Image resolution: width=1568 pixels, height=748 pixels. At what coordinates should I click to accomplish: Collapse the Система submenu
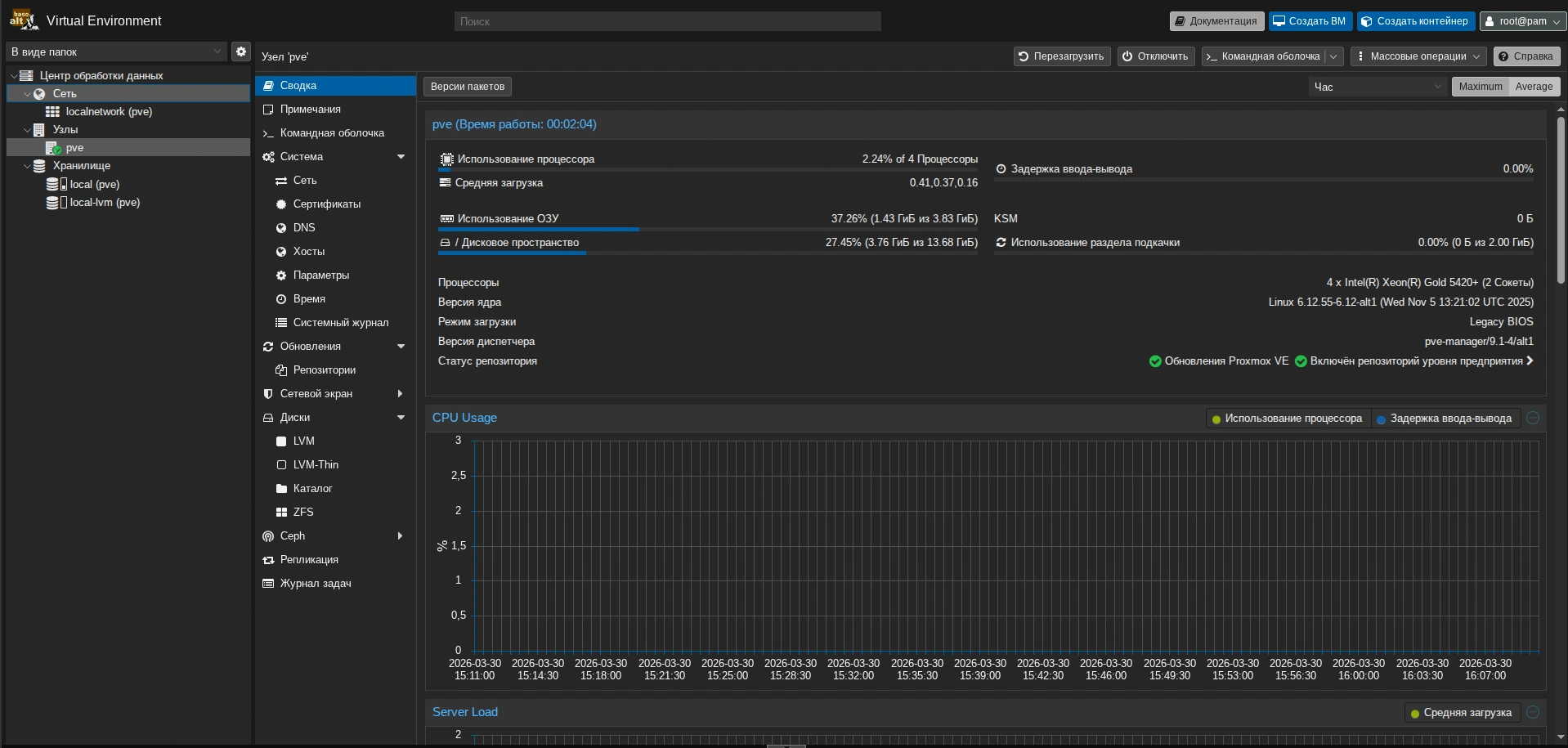click(401, 157)
